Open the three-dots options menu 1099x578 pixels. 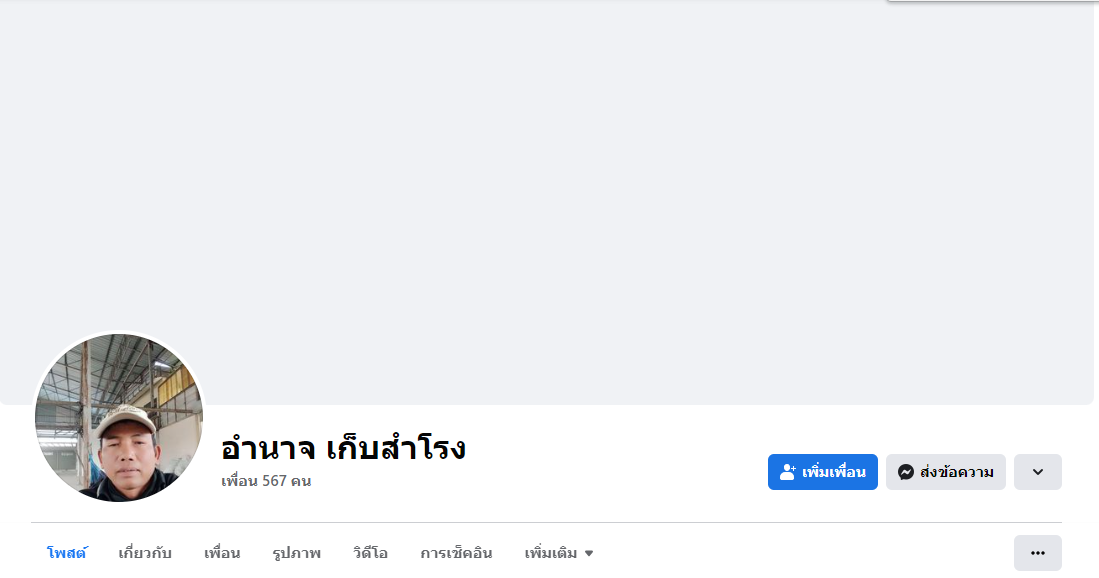click(1037, 553)
